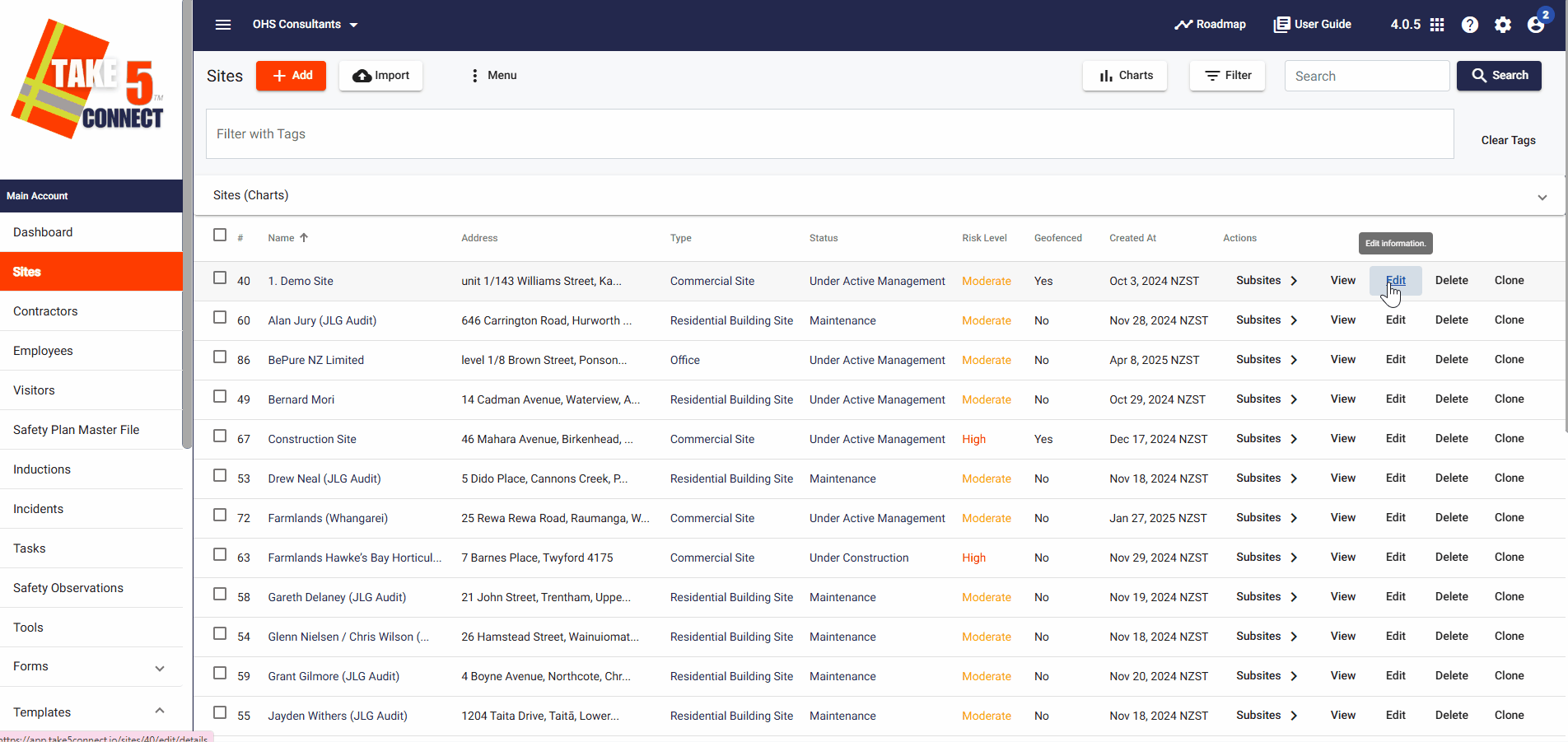Open user account icon with notifications
1568x742 pixels.
(1537, 23)
